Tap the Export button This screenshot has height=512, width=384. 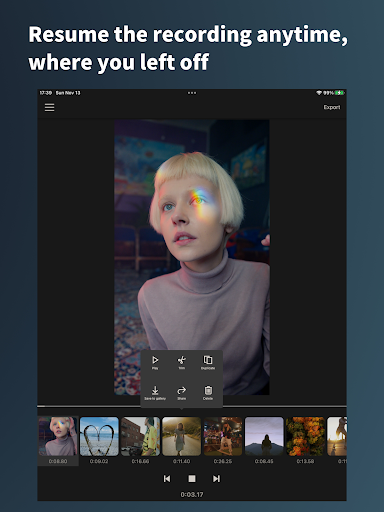point(332,107)
